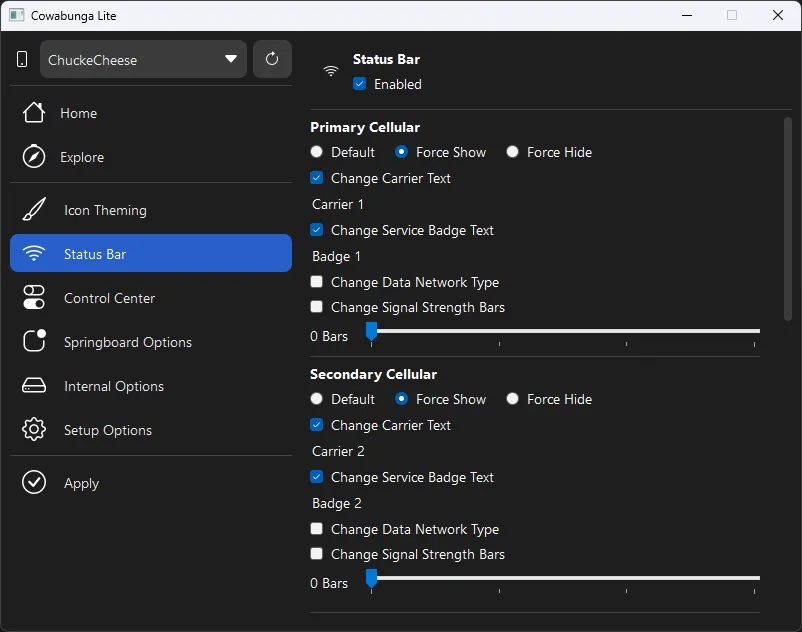This screenshot has height=632, width=802.
Task: Open the Status Bar sidebar tab
Action: point(151,254)
